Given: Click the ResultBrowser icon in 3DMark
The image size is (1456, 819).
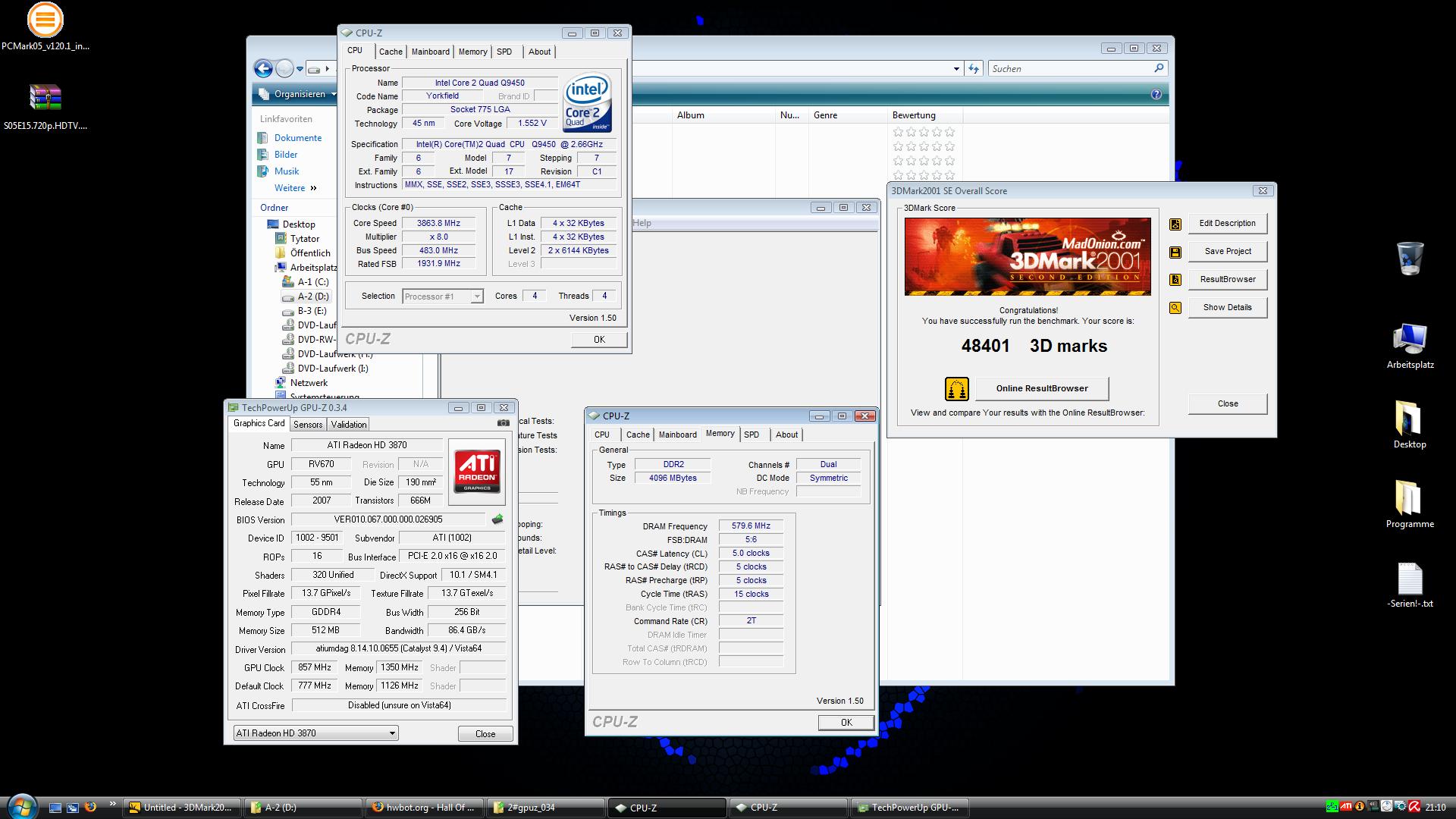Looking at the screenshot, I should 1175,280.
